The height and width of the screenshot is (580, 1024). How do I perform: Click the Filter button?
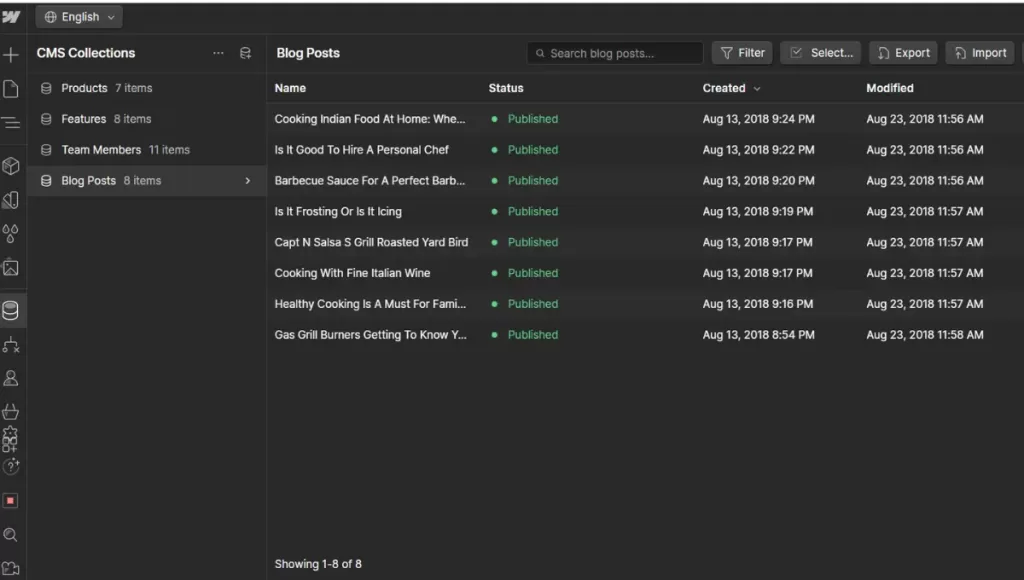(x=743, y=53)
